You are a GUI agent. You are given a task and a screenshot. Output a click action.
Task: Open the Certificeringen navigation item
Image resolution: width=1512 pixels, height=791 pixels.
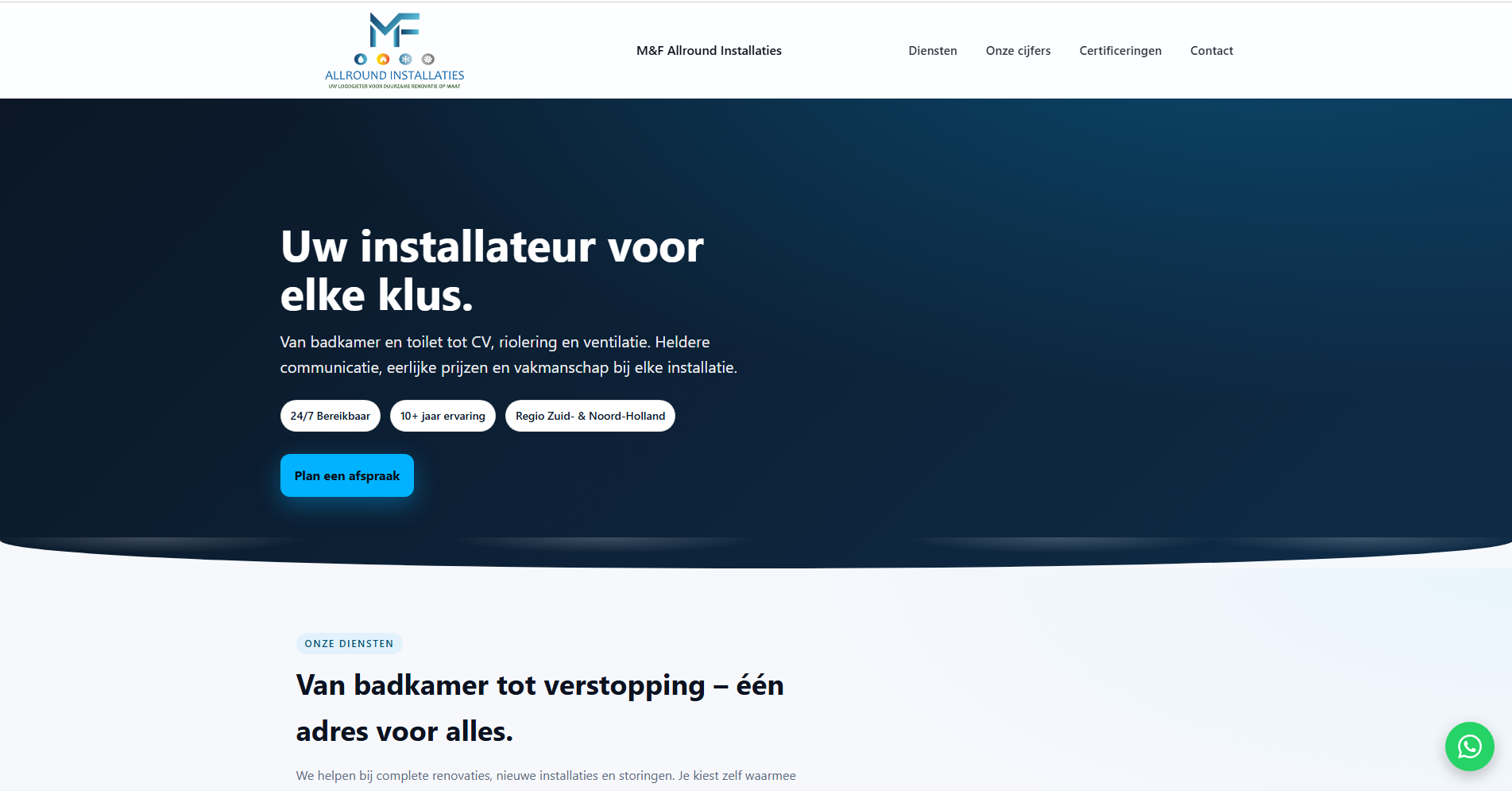[x=1119, y=50]
